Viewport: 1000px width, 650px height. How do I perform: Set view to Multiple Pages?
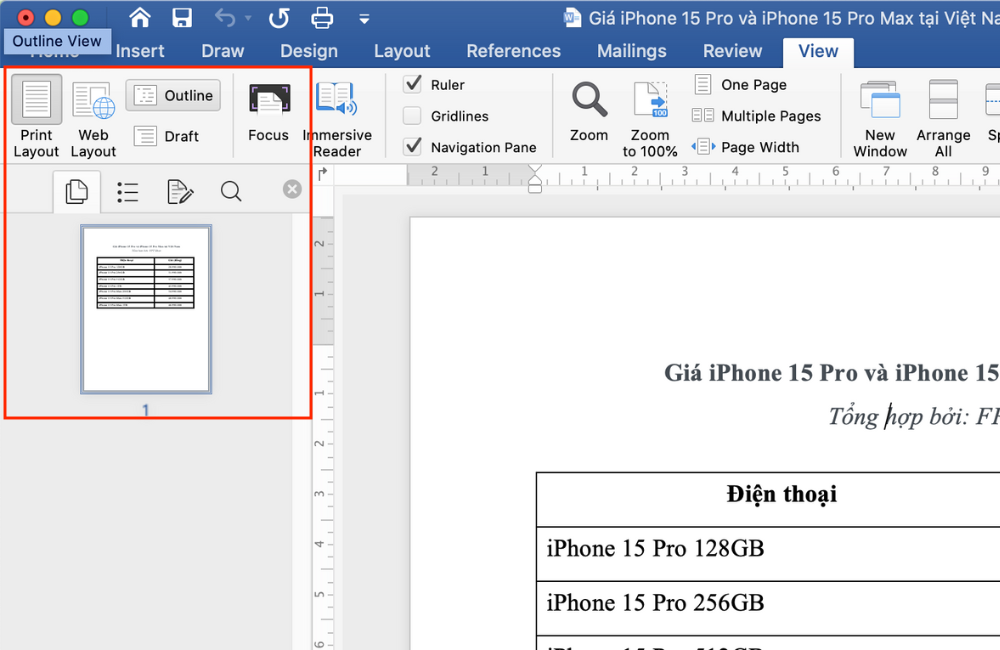tap(756, 115)
